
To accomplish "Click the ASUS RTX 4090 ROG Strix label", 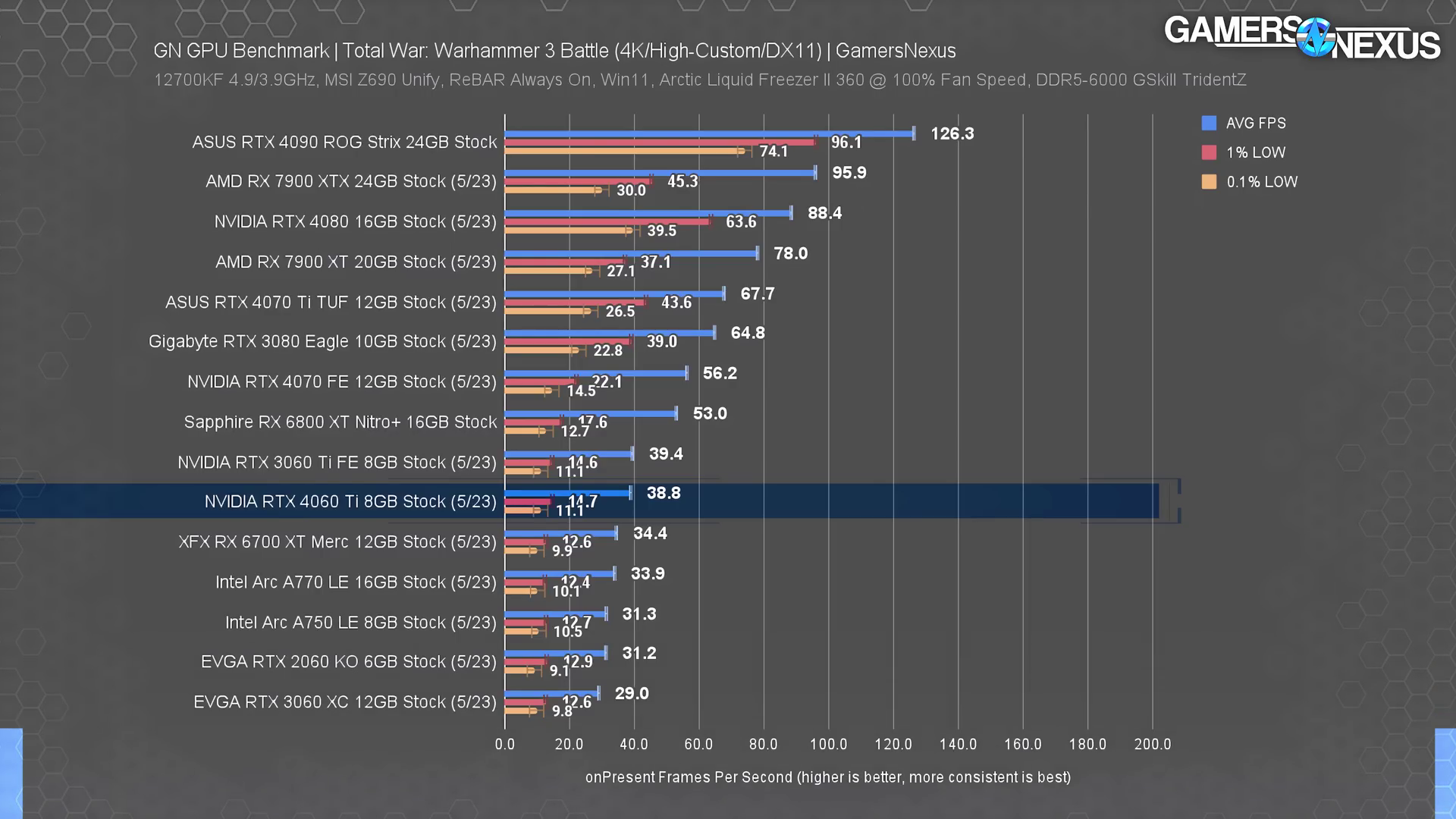I will (344, 143).
